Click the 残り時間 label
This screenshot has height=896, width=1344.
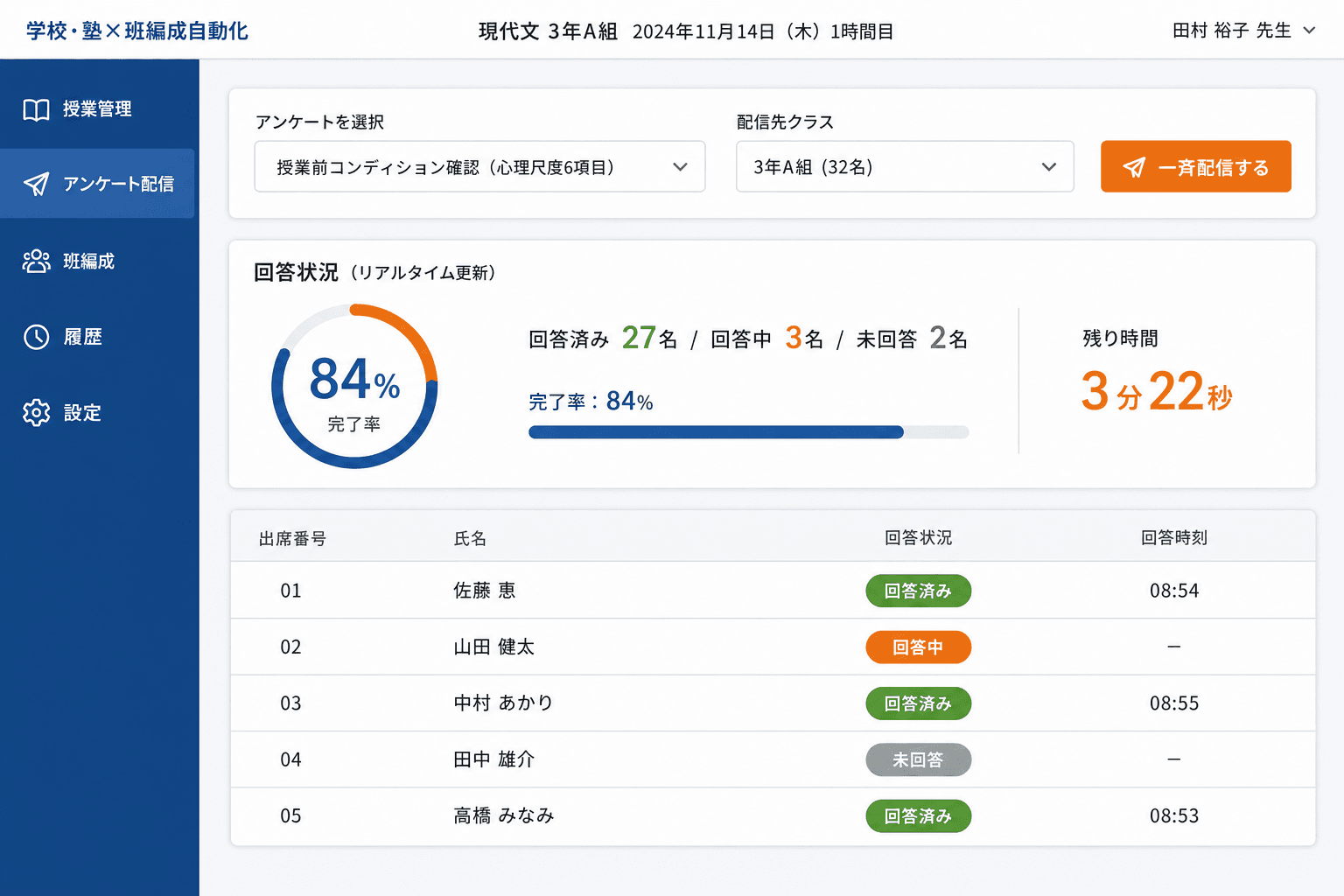point(1120,338)
